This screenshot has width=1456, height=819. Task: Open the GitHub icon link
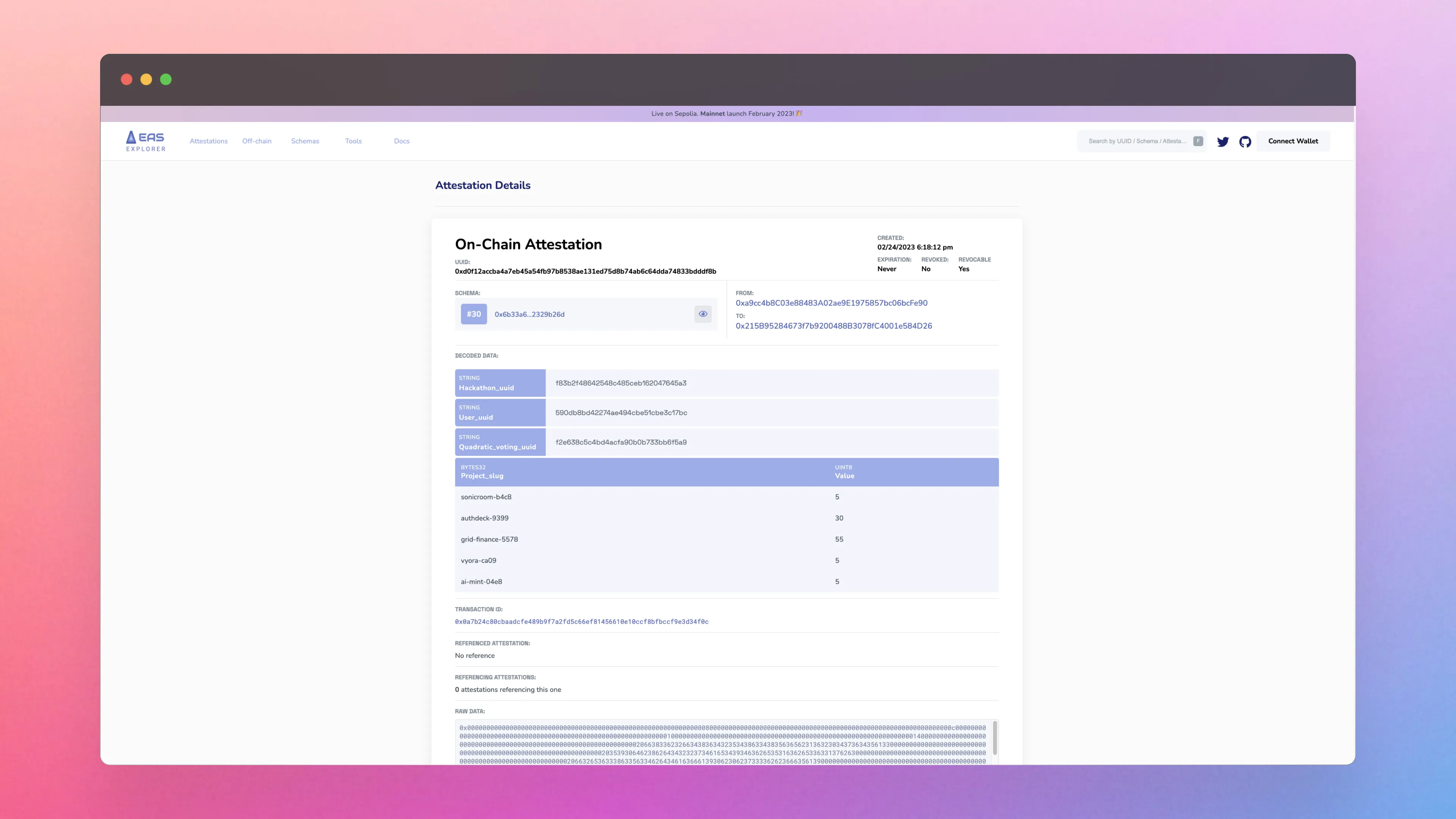tap(1245, 141)
